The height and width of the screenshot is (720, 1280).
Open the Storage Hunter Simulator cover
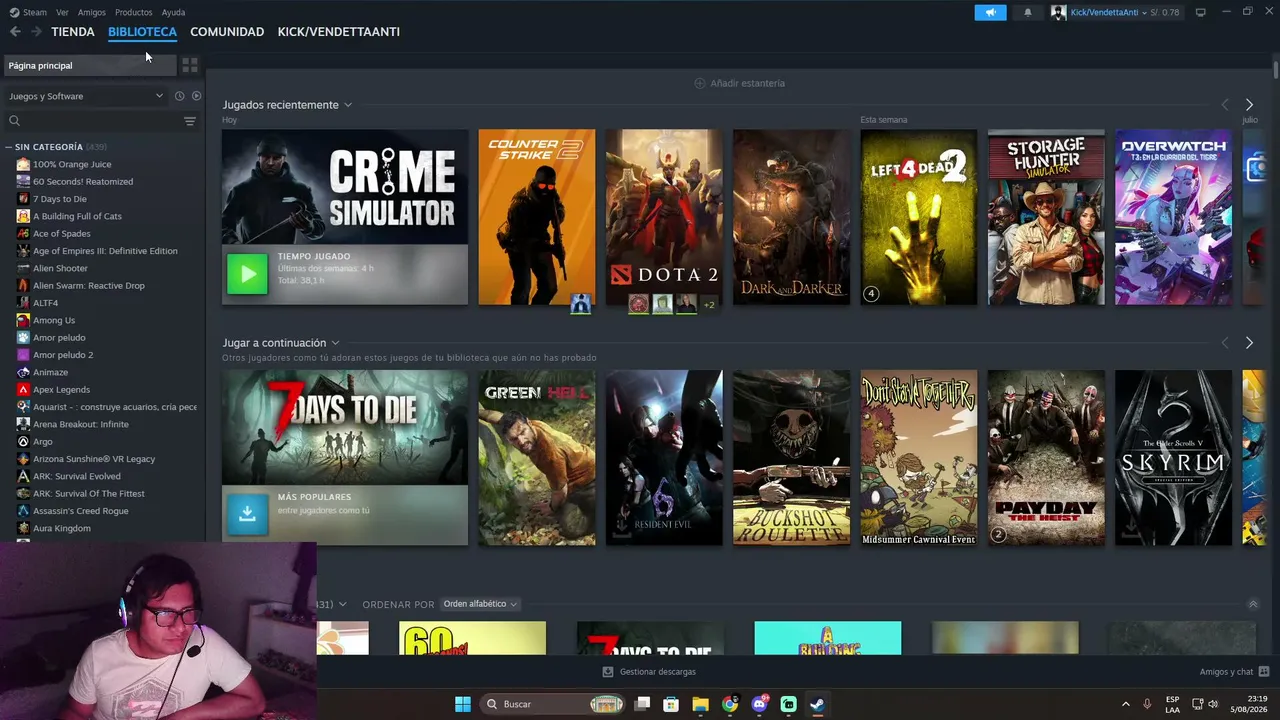click(x=1046, y=217)
